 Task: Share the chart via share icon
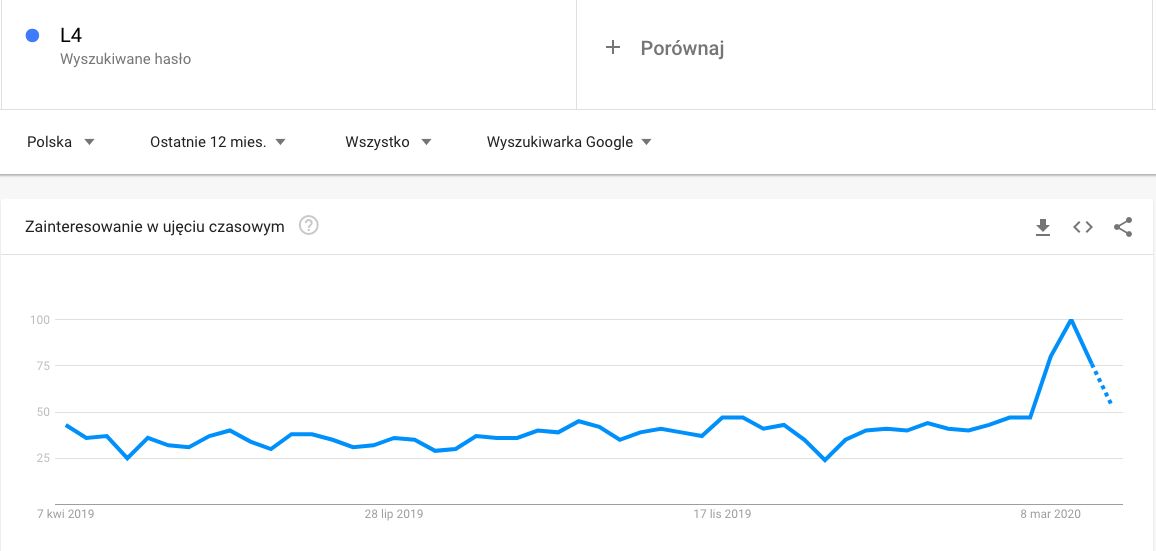1123,227
